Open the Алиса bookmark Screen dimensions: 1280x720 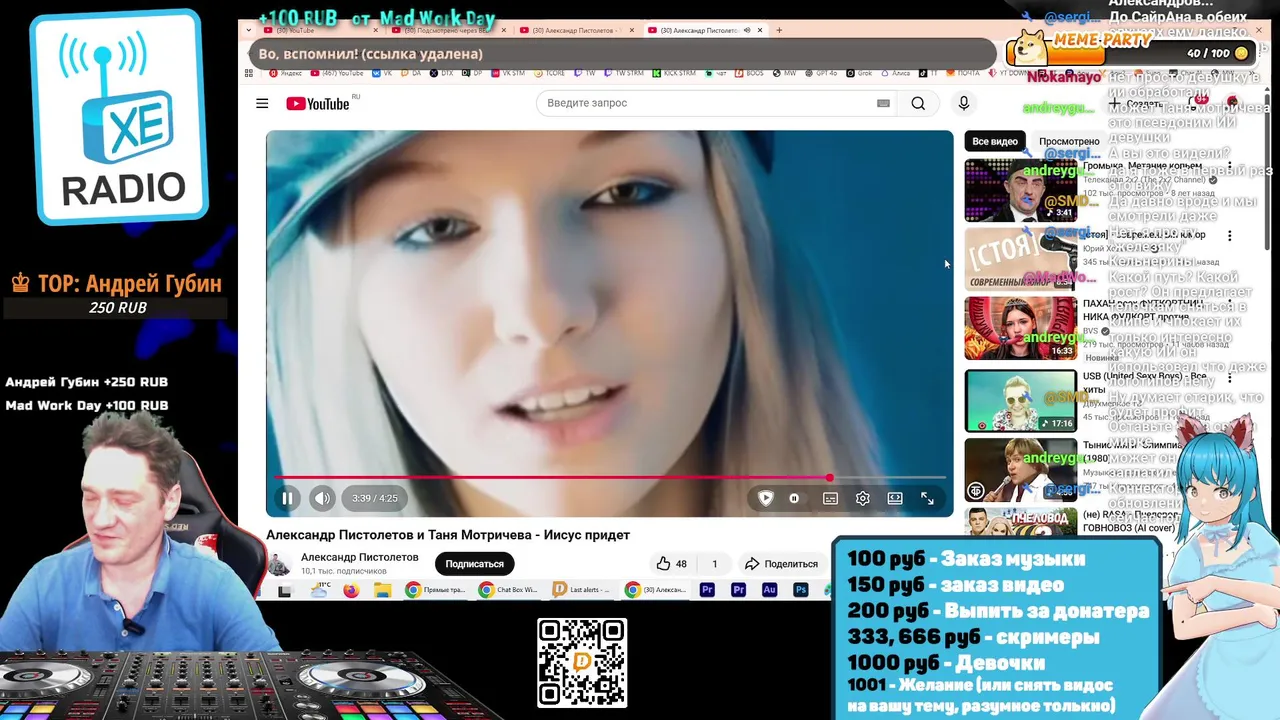point(894,73)
